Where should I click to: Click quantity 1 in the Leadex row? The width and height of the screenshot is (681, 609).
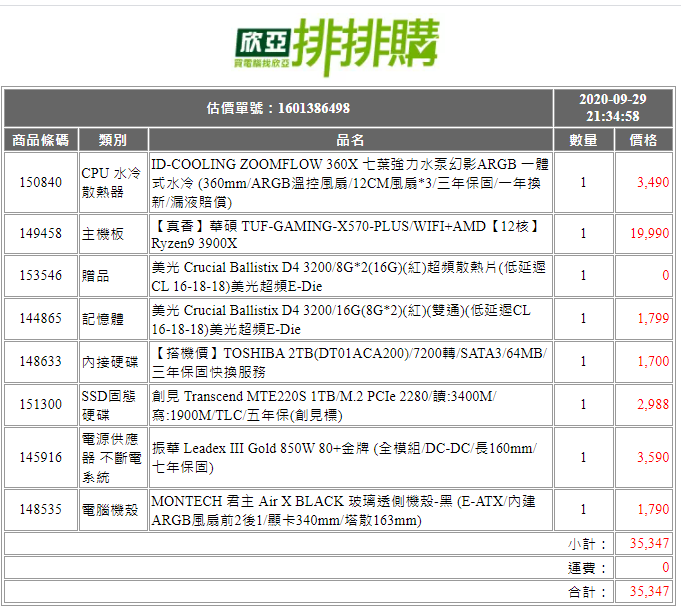(583, 457)
